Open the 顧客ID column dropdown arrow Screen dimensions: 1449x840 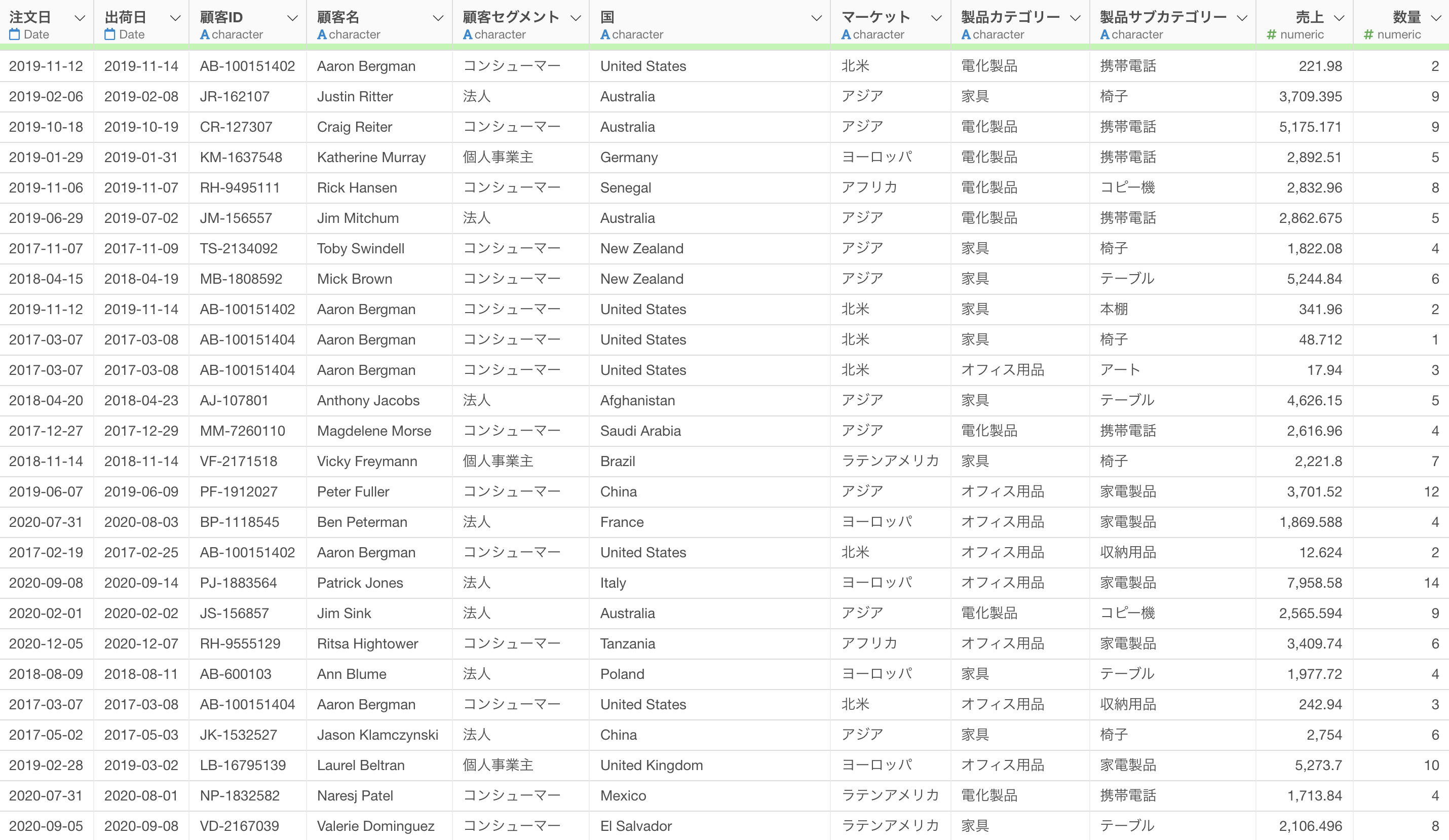coord(293,18)
